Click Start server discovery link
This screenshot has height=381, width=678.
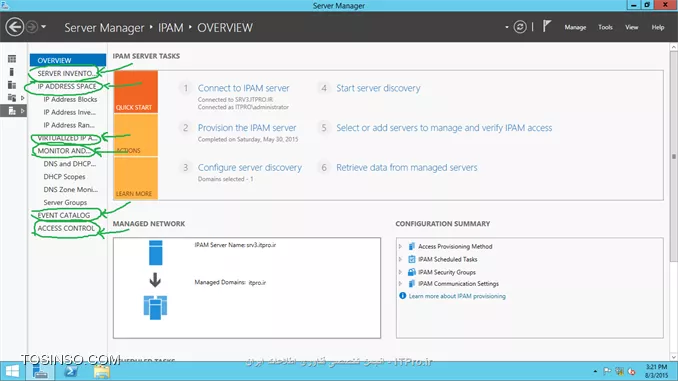click(378, 88)
